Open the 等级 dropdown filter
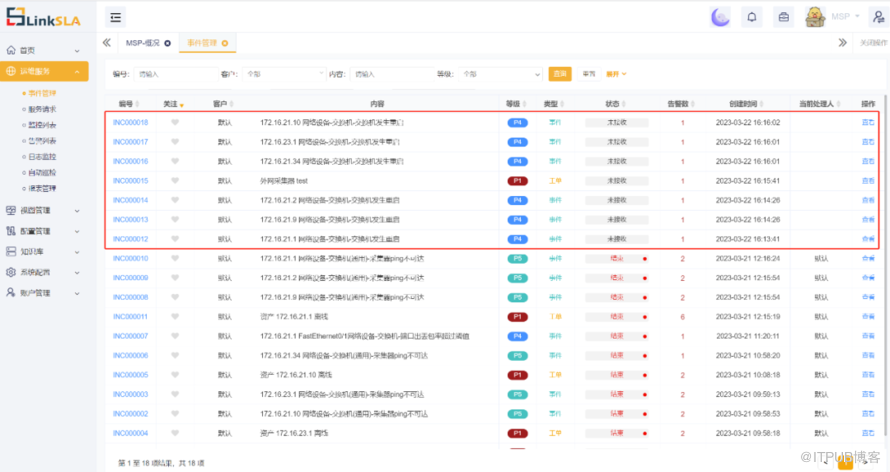This screenshot has height=472, width=890. [498, 74]
